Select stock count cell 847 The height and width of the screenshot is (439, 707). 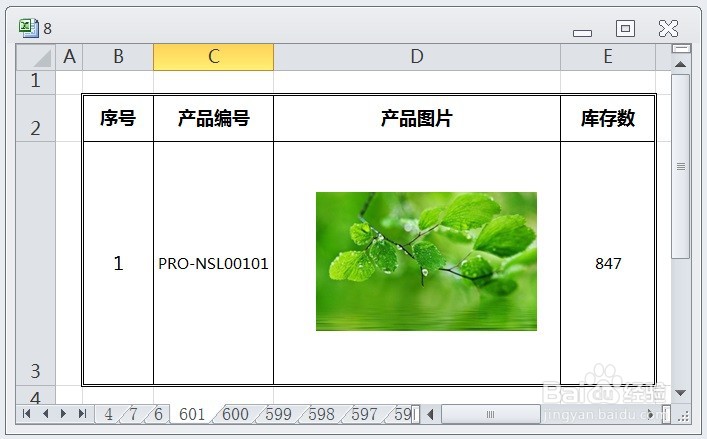608,263
